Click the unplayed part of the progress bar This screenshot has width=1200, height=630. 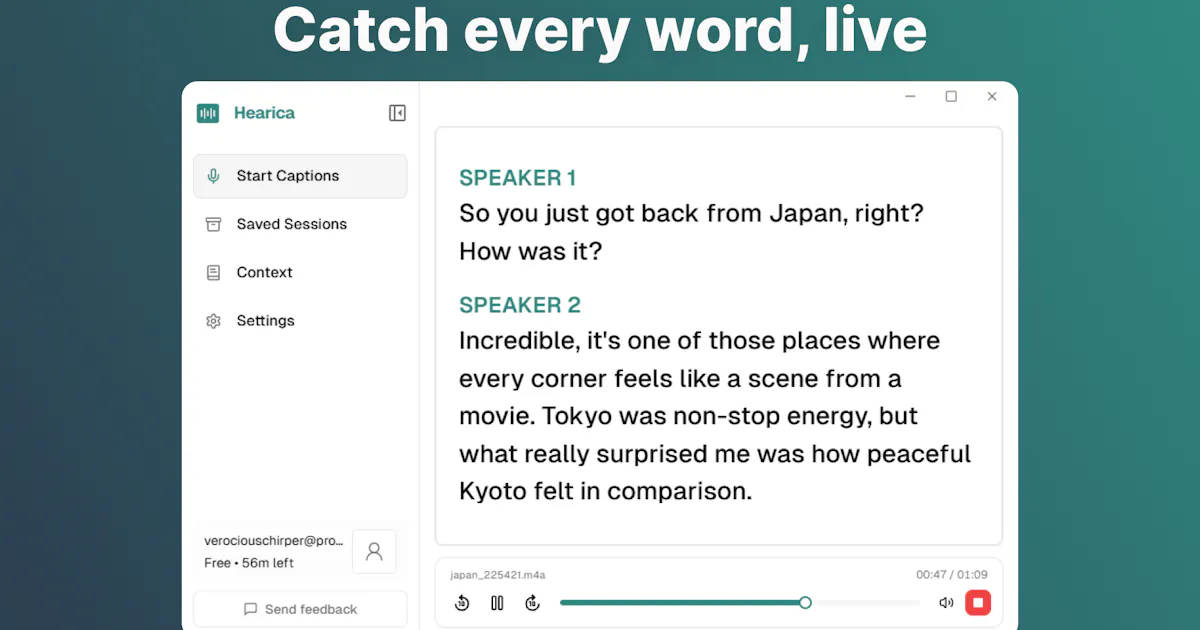(865, 603)
